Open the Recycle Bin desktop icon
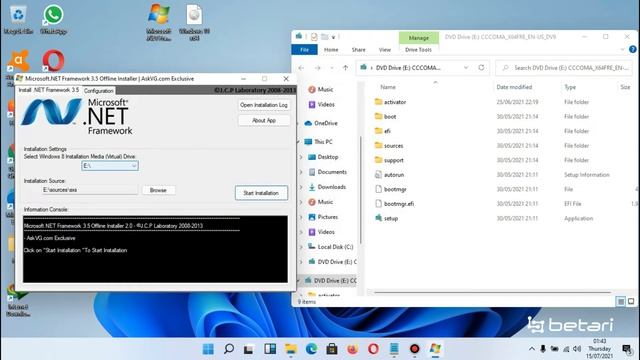Viewport: 640px width, 360px height. click(18, 19)
